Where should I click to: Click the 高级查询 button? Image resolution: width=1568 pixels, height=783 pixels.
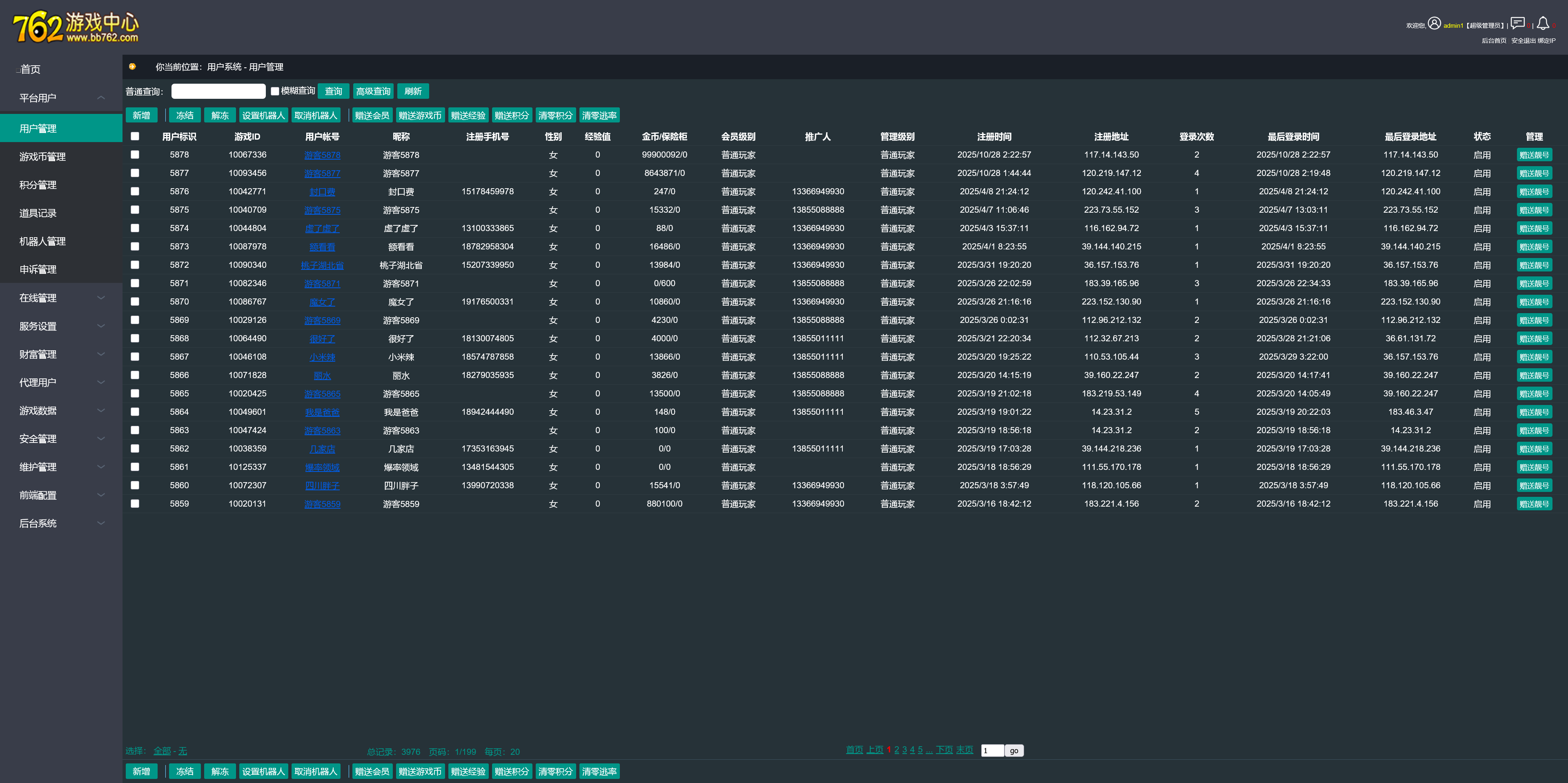point(372,91)
